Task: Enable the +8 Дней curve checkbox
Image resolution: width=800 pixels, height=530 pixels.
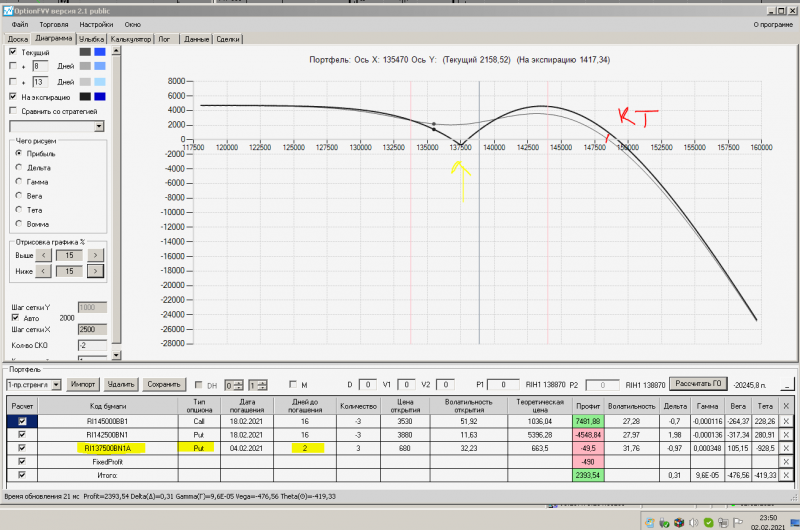Action: tap(13, 66)
